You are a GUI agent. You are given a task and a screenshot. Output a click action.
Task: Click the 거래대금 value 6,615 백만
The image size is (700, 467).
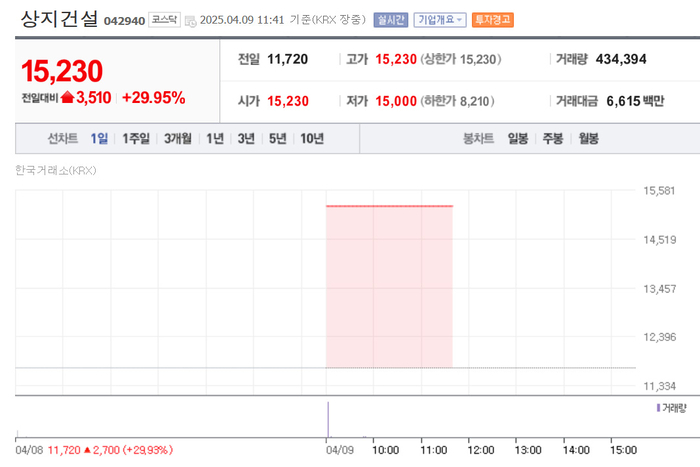(635, 101)
